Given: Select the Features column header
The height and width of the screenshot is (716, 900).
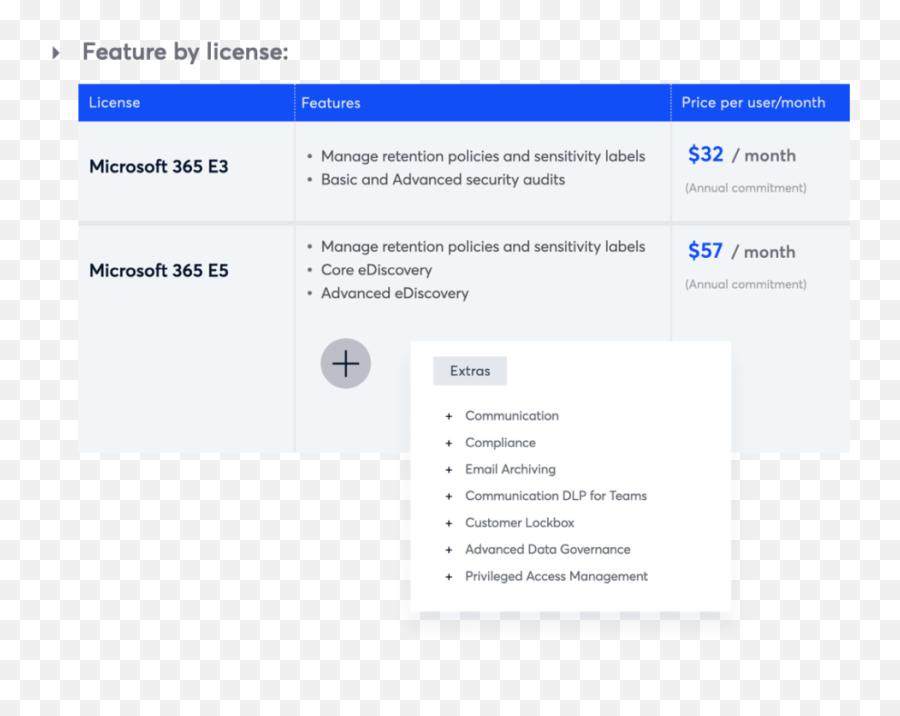Looking at the screenshot, I should [331, 102].
